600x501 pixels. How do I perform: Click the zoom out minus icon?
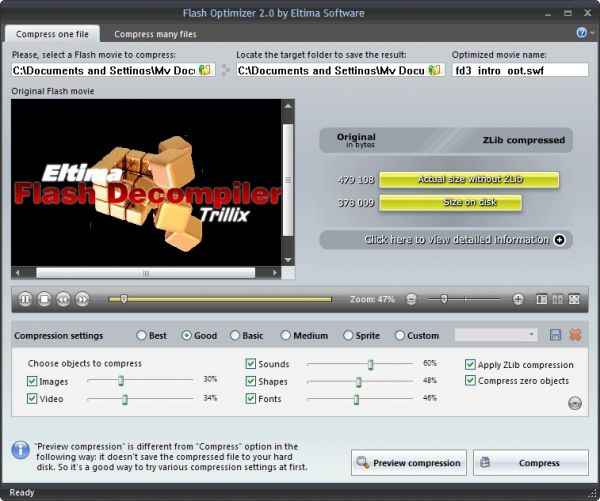pyautogui.click(x=411, y=299)
